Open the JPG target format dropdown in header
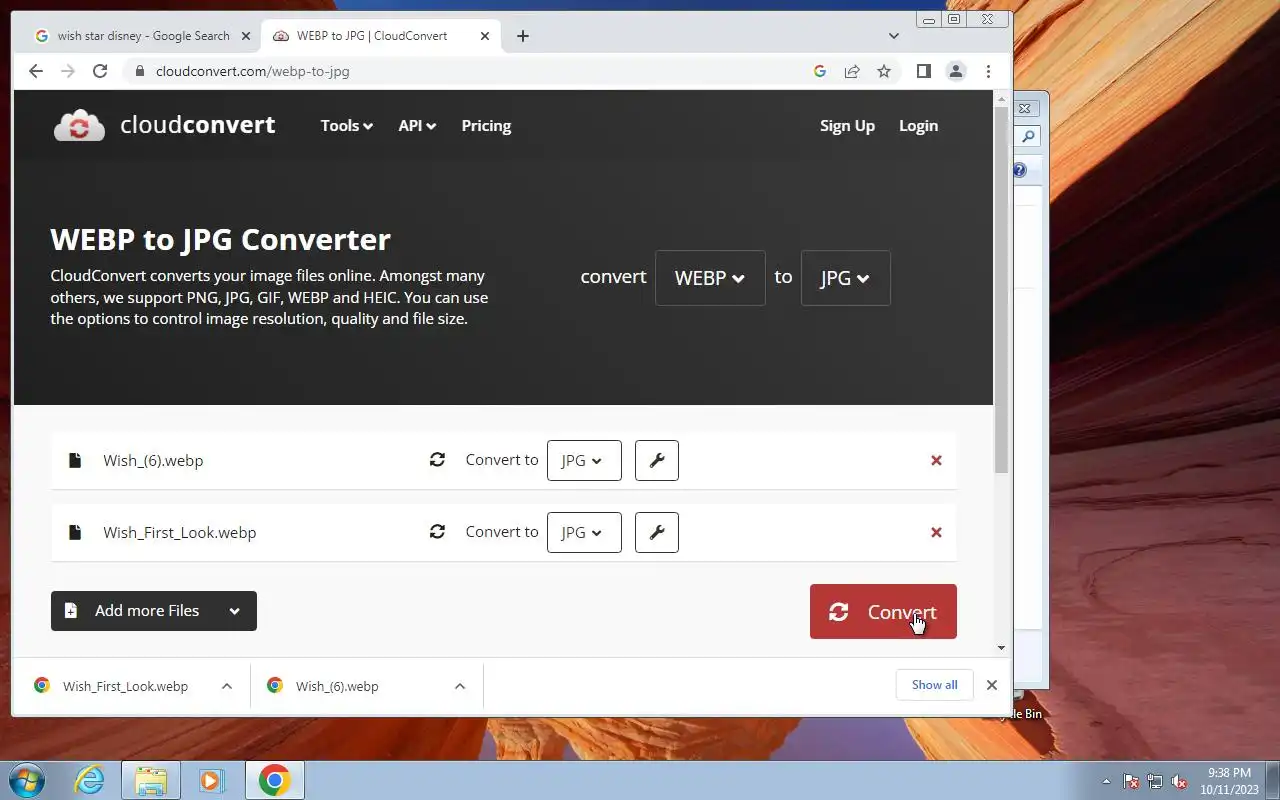1280x800 pixels. click(845, 278)
